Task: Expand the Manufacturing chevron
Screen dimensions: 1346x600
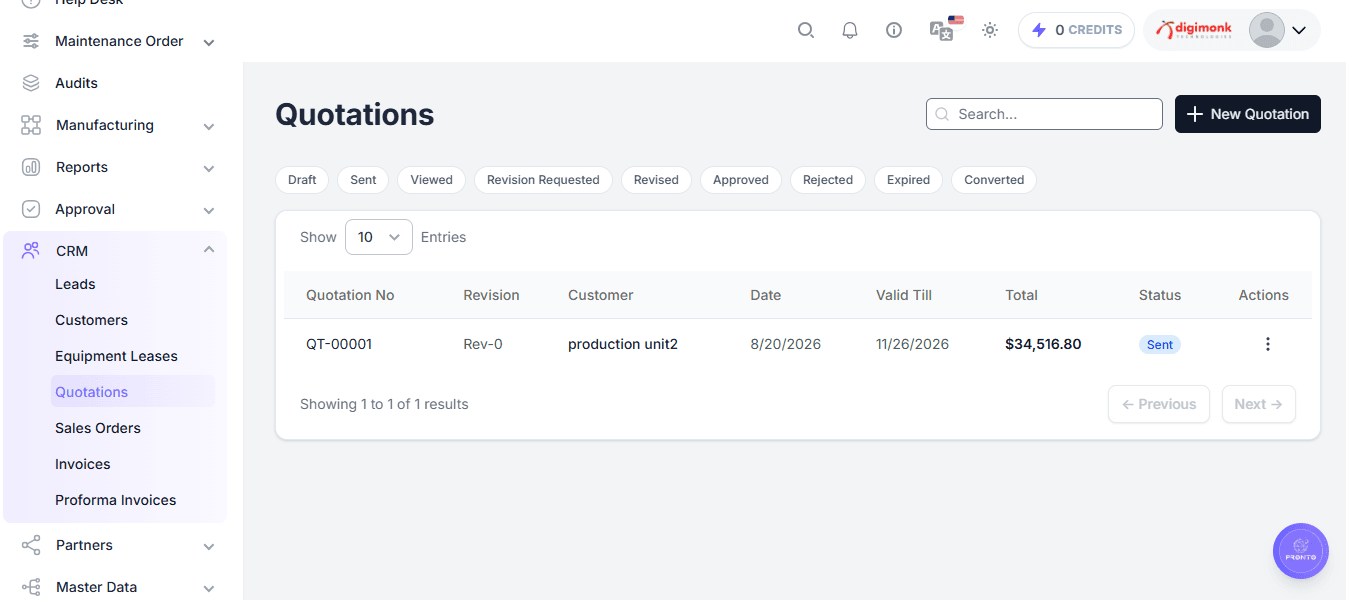Action: coord(209,126)
